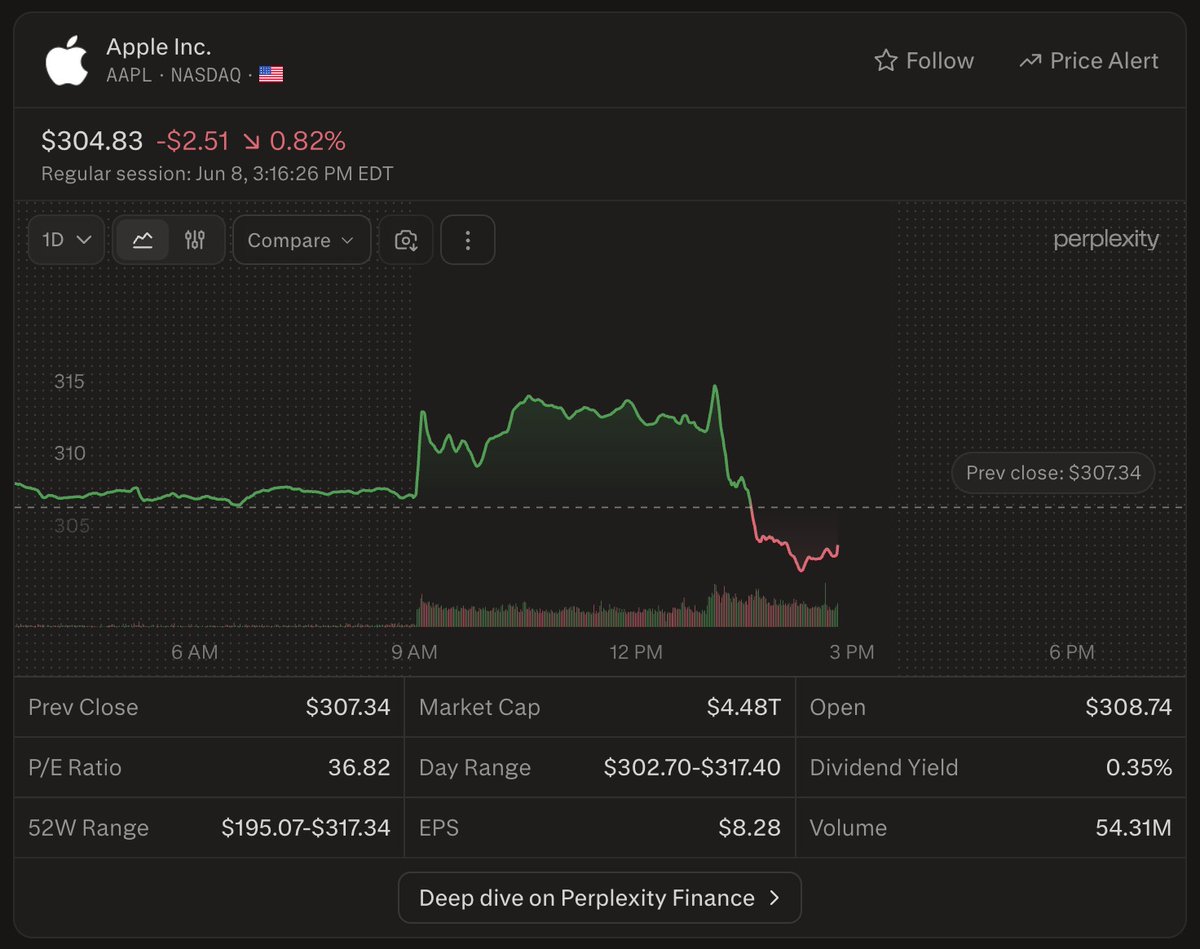Click the 310 price axis label
Viewport: 1200px width, 949px height.
point(69,453)
